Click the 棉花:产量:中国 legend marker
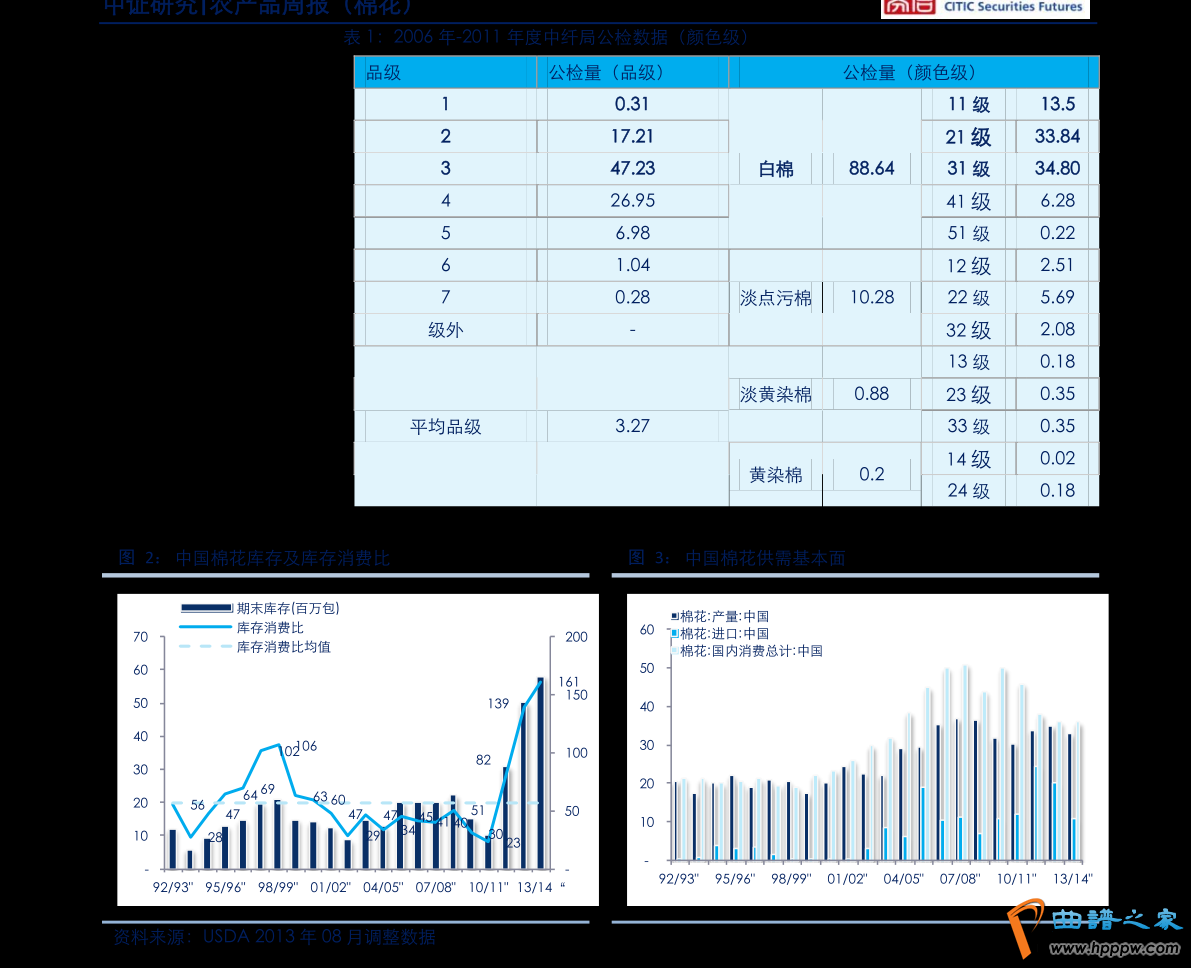The image size is (1191, 968). pyautogui.click(x=675, y=617)
